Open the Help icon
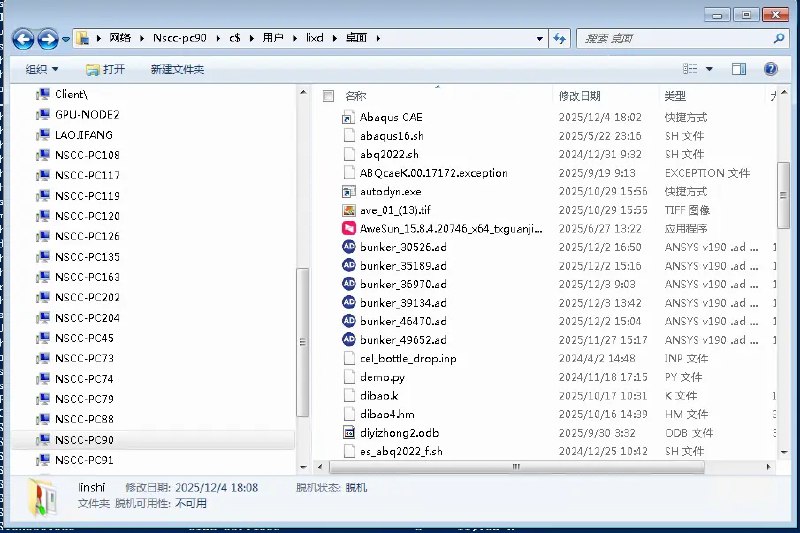 [x=771, y=69]
